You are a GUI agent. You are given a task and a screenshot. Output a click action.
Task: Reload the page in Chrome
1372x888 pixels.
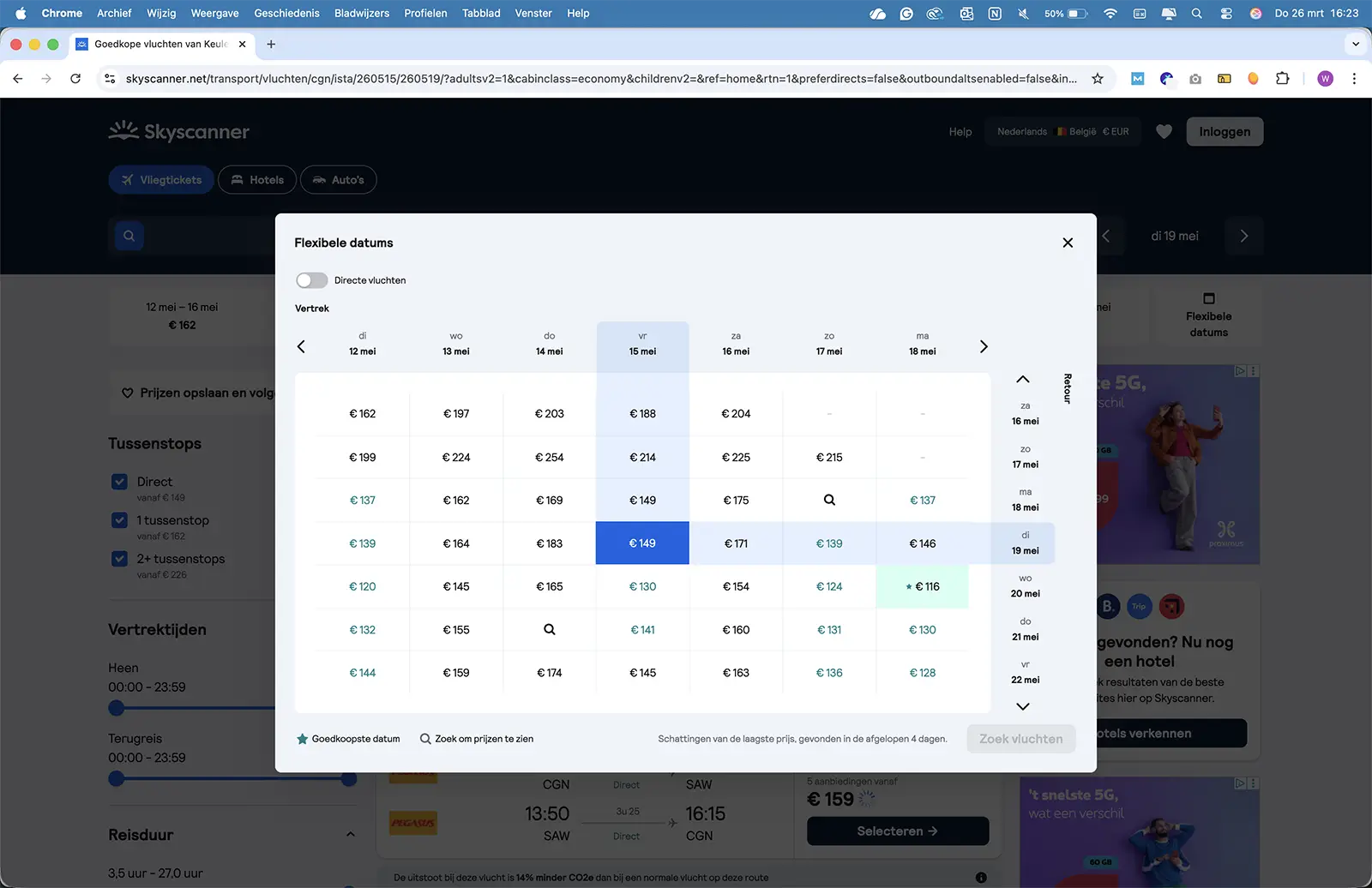75,79
